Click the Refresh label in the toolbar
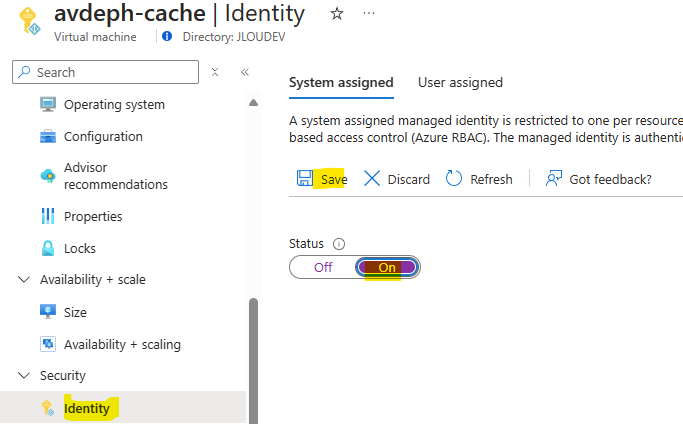 pyautogui.click(x=491, y=179)
